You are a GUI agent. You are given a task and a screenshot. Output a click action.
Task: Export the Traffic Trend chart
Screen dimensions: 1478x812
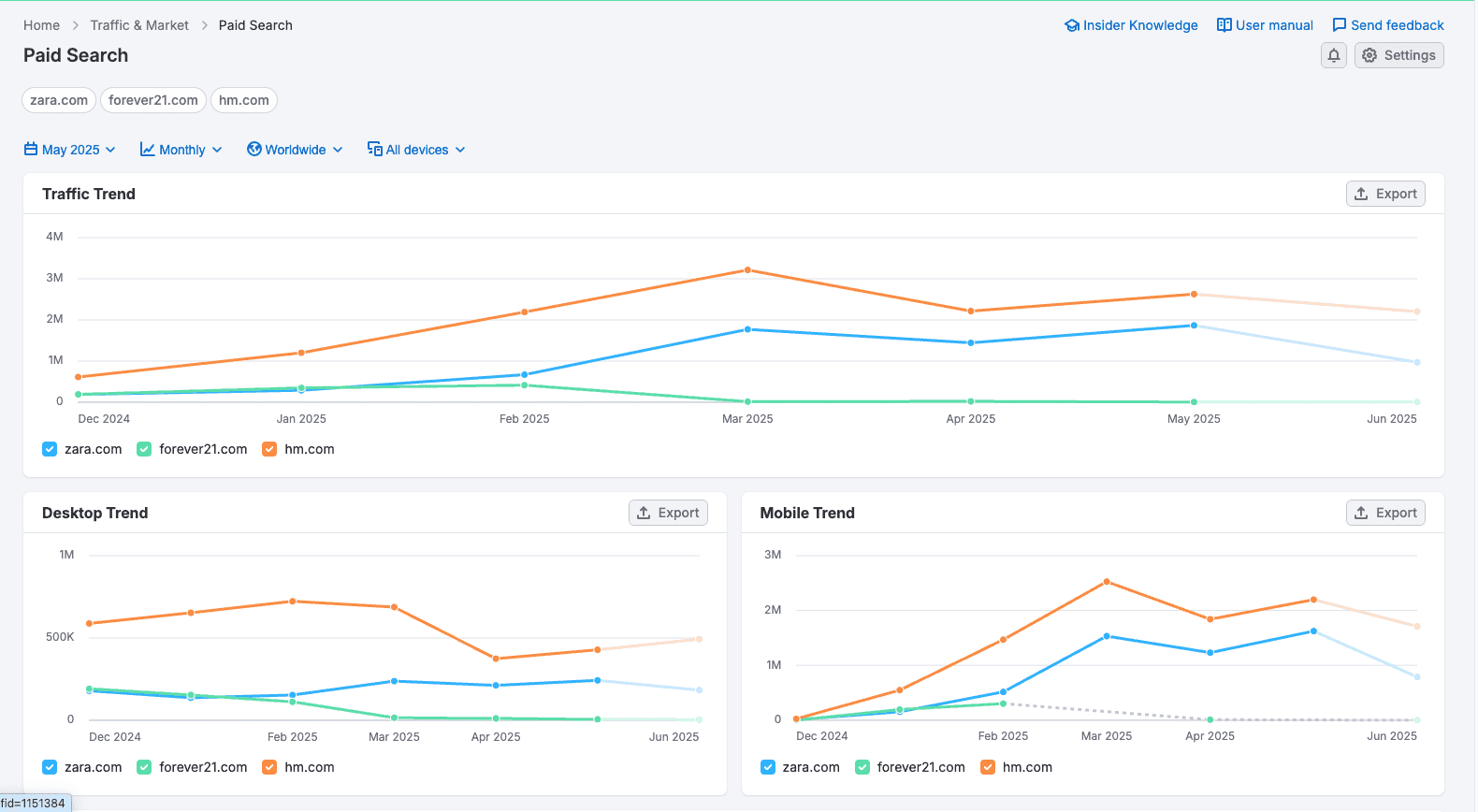coord(1385,194)
